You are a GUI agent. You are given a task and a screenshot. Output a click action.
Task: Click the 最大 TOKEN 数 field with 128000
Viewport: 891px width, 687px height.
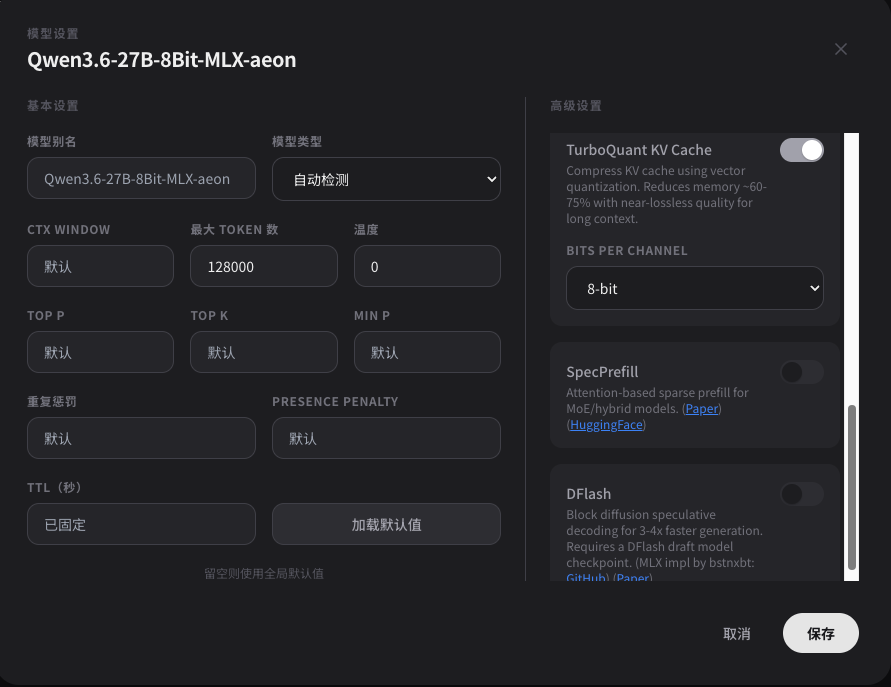[264, 266]
